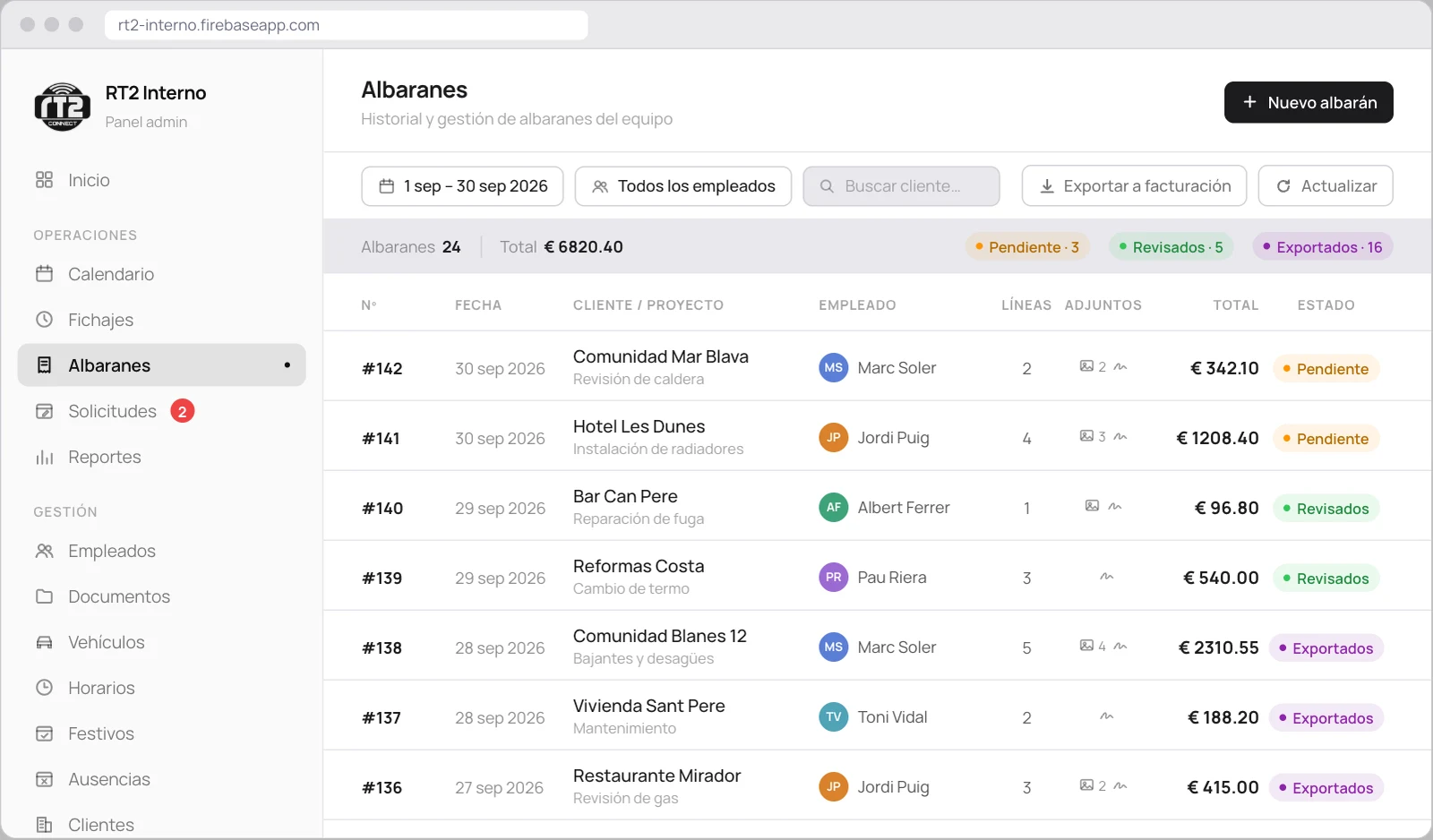Screen dimensions: 1433x840
Task: Click the Horarios clock icon
Action: (44, 688)
